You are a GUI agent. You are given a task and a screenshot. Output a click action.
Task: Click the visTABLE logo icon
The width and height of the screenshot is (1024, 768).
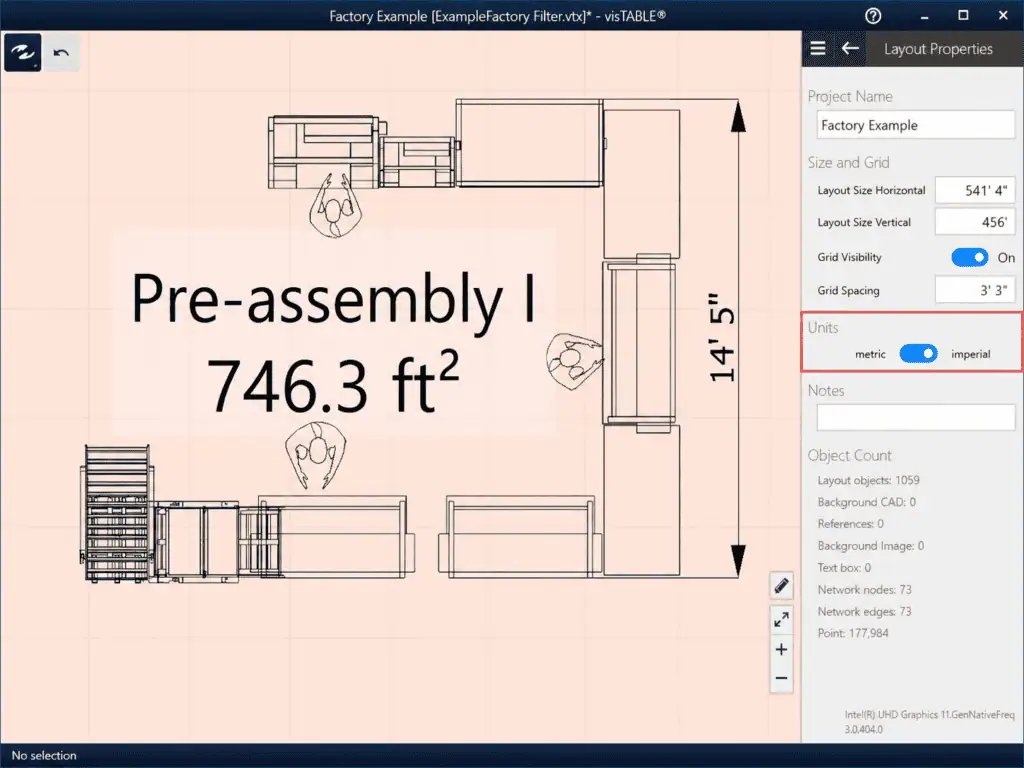coord(23,52)
